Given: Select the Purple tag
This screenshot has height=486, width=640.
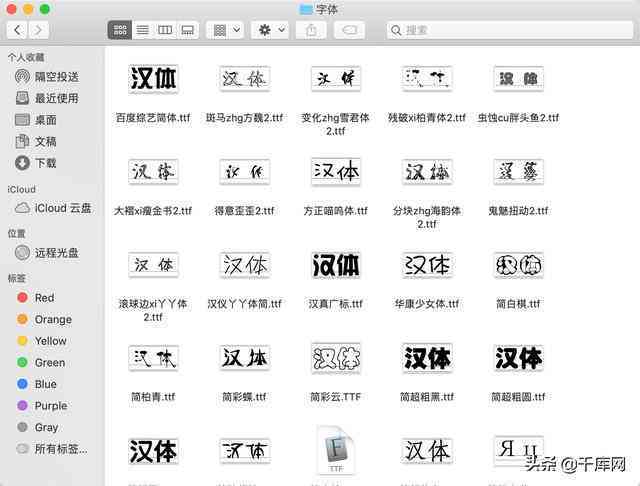Looking at the screenshot, I should tap(42, 406).
